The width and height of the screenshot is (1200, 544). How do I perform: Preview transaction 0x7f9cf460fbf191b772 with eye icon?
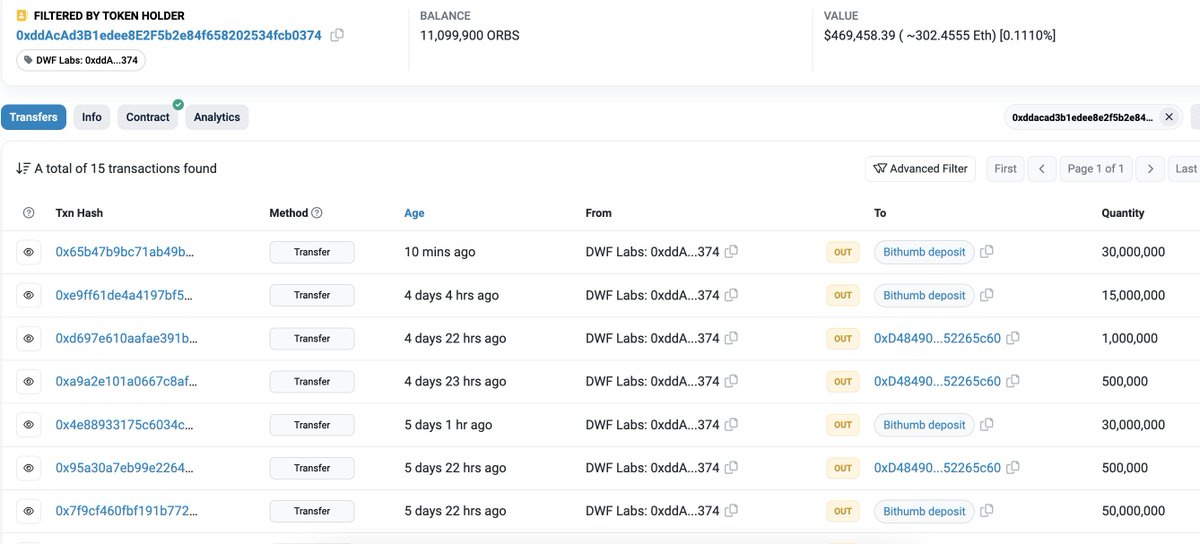29,511
